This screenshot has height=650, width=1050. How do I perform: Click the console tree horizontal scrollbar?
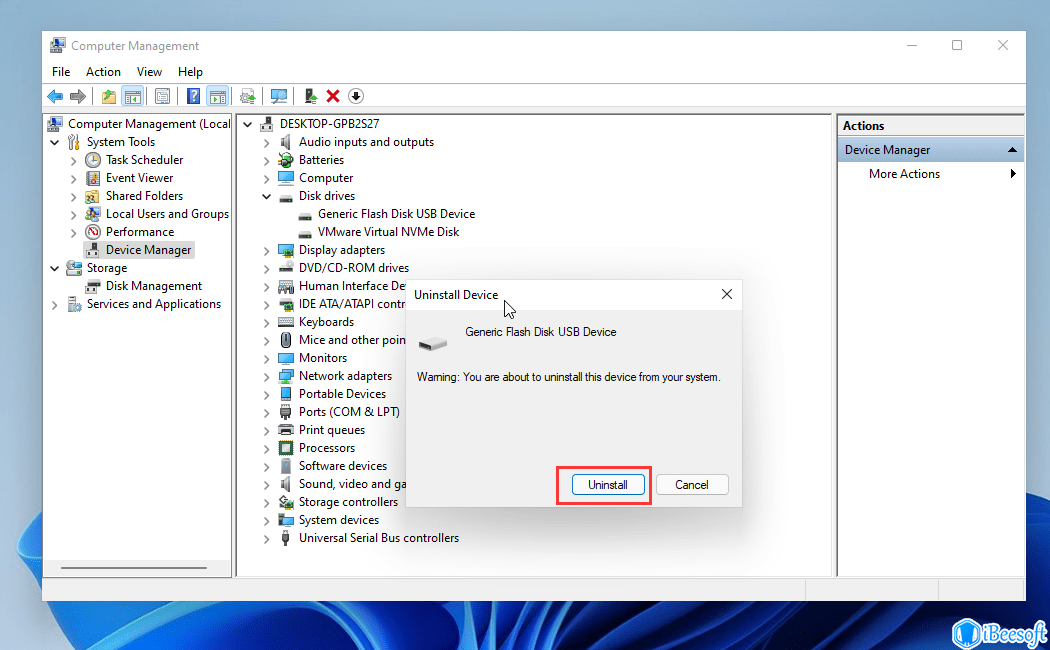[x=134, y=568]
